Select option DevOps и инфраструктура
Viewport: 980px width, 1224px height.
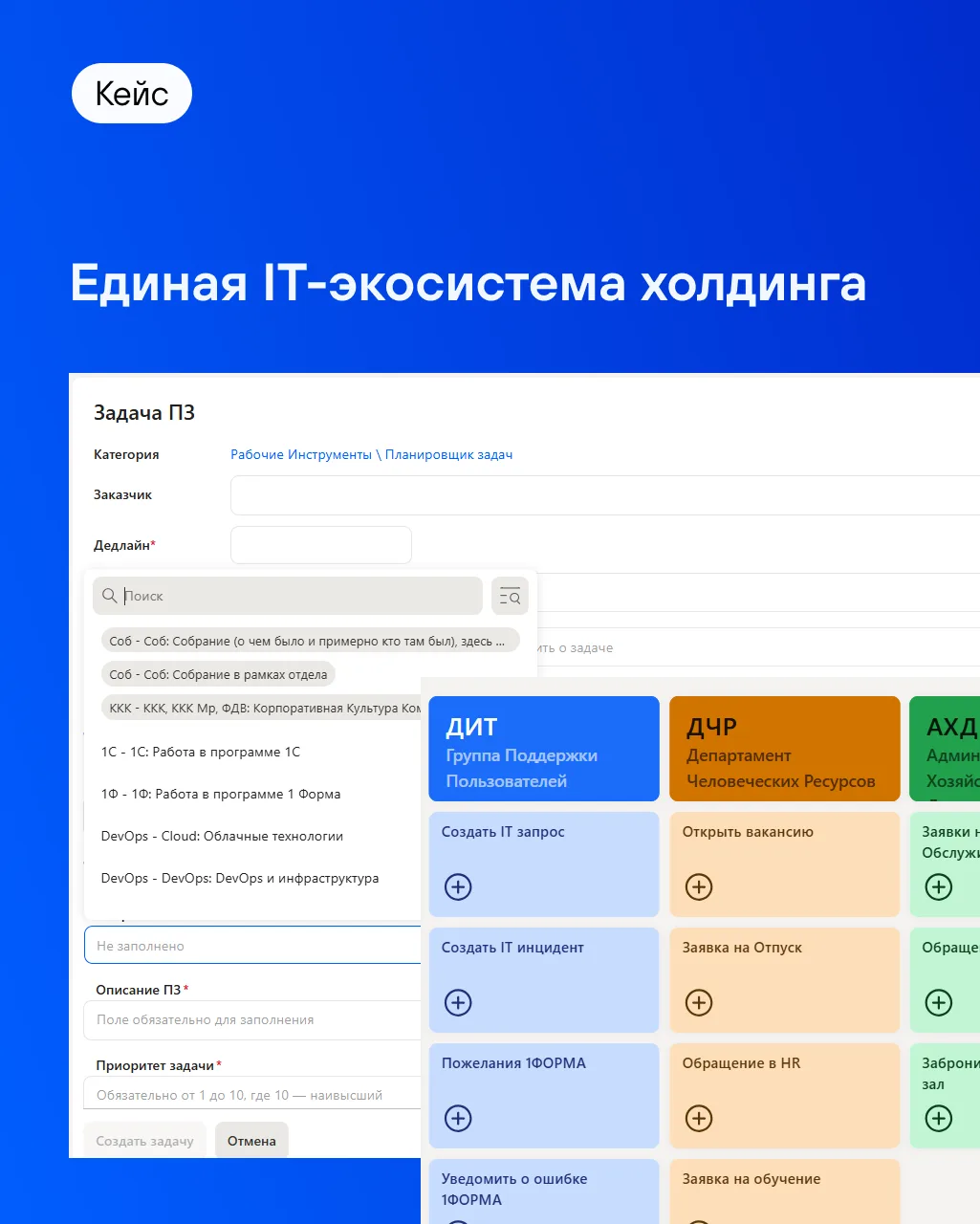240,878
